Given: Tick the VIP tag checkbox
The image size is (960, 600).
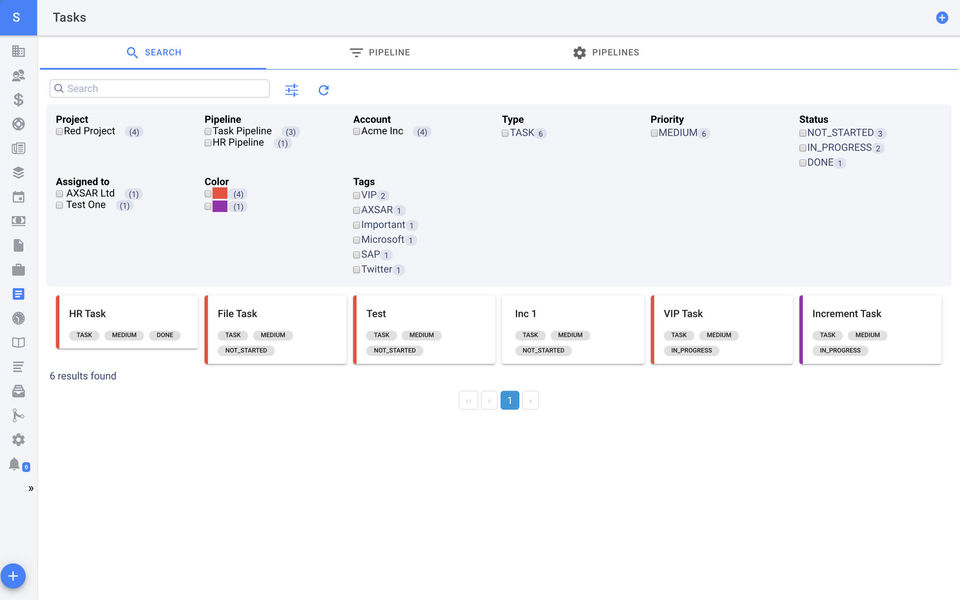Looking at the screenshot, I should tap(357, 196).
